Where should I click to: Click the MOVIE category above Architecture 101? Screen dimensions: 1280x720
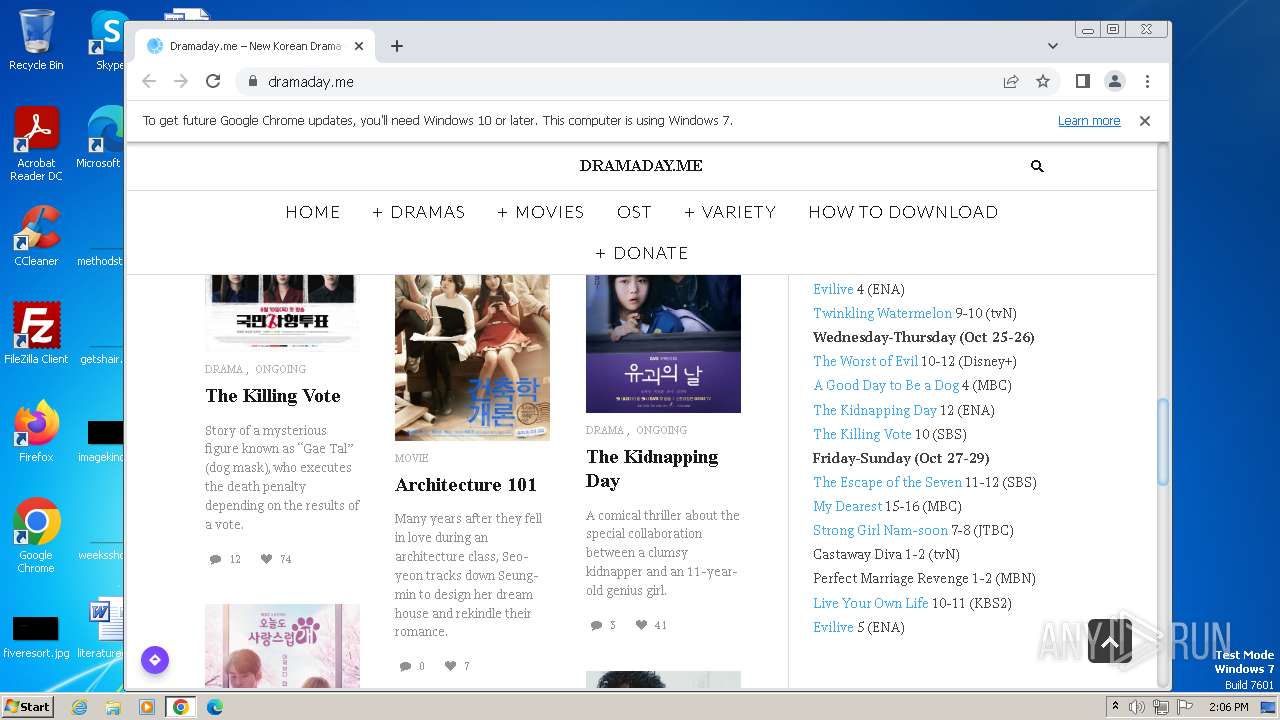click(x=412, y=458)
